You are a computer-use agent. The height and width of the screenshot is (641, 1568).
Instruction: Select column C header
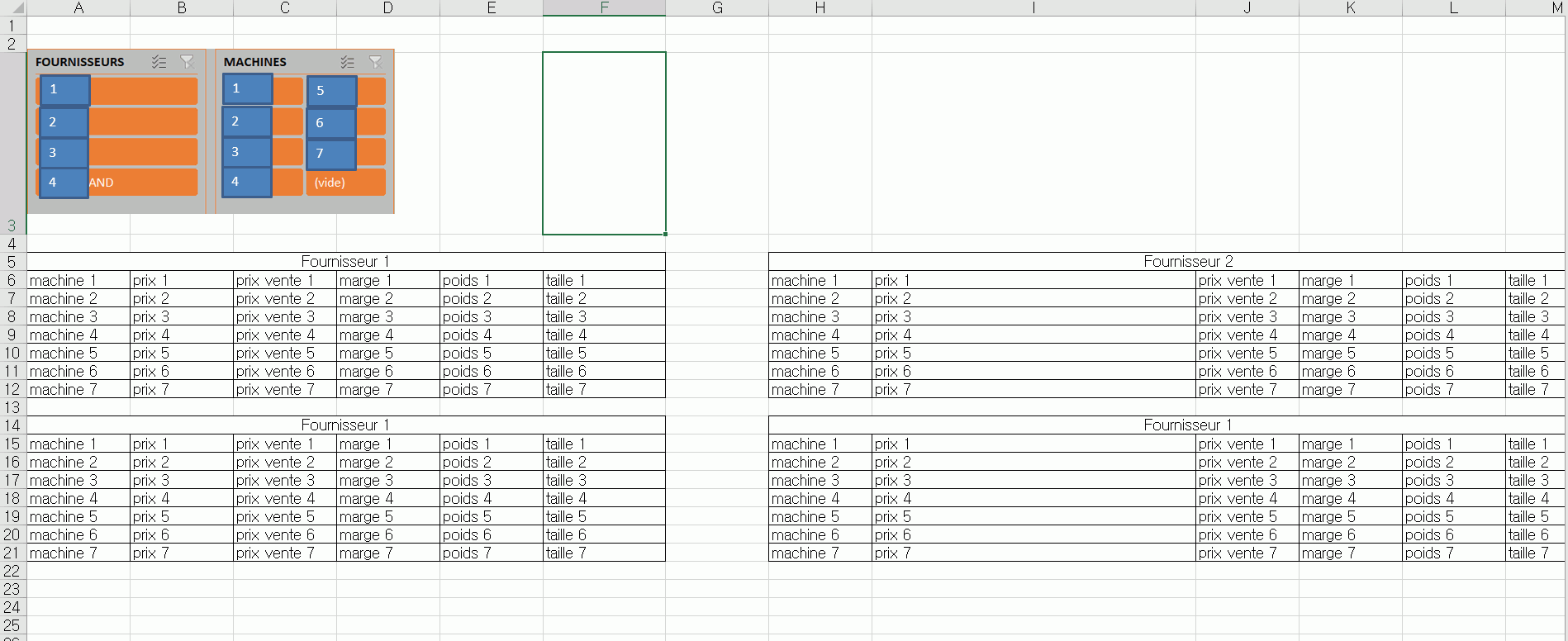[x=285, y=7]
